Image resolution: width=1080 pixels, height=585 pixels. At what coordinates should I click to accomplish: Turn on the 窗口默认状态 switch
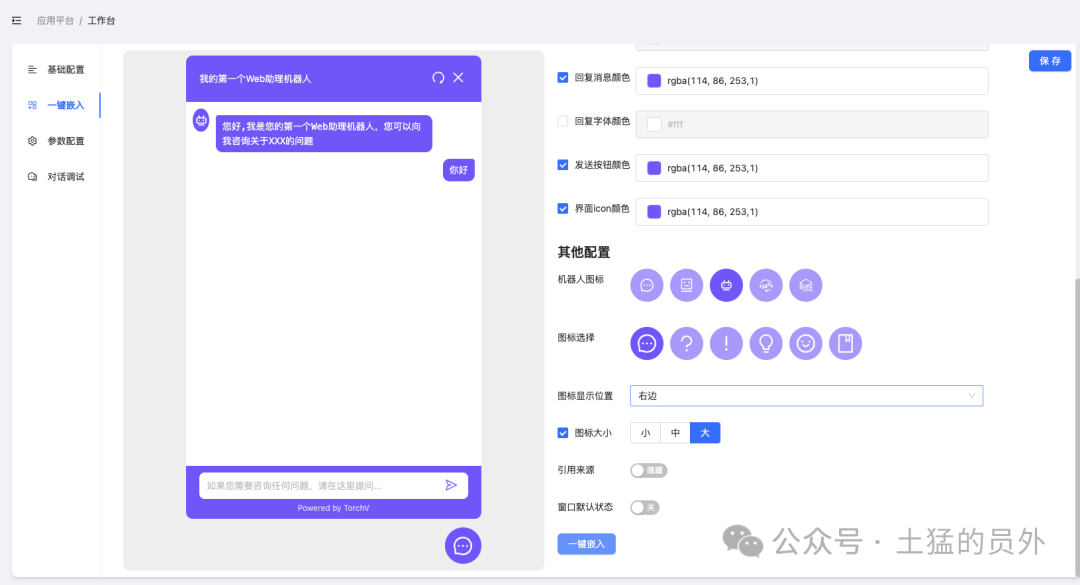pyautogui.click(x=645, y=508)
